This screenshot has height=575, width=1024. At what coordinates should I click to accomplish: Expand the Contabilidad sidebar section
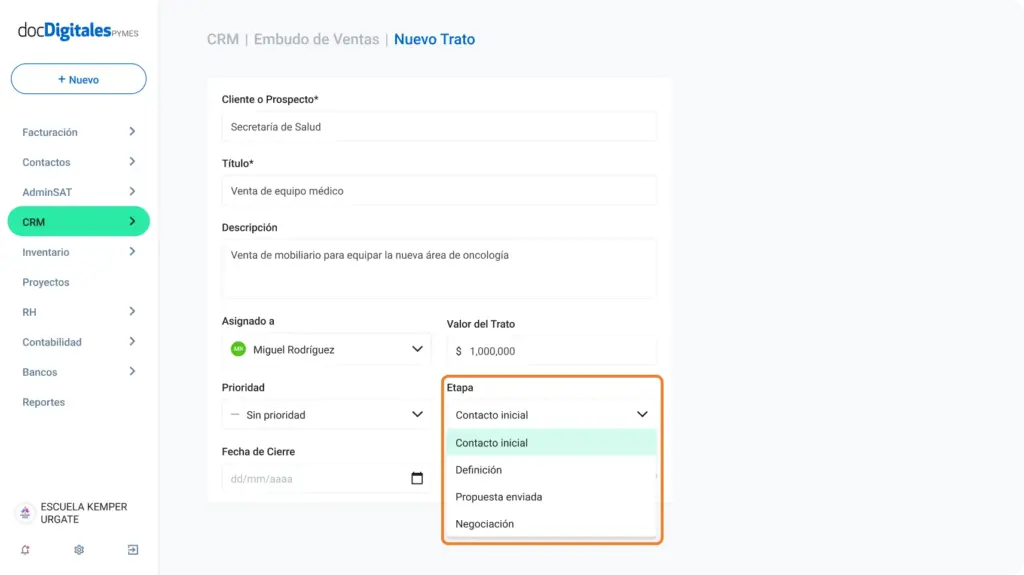[x=78, y=342]
